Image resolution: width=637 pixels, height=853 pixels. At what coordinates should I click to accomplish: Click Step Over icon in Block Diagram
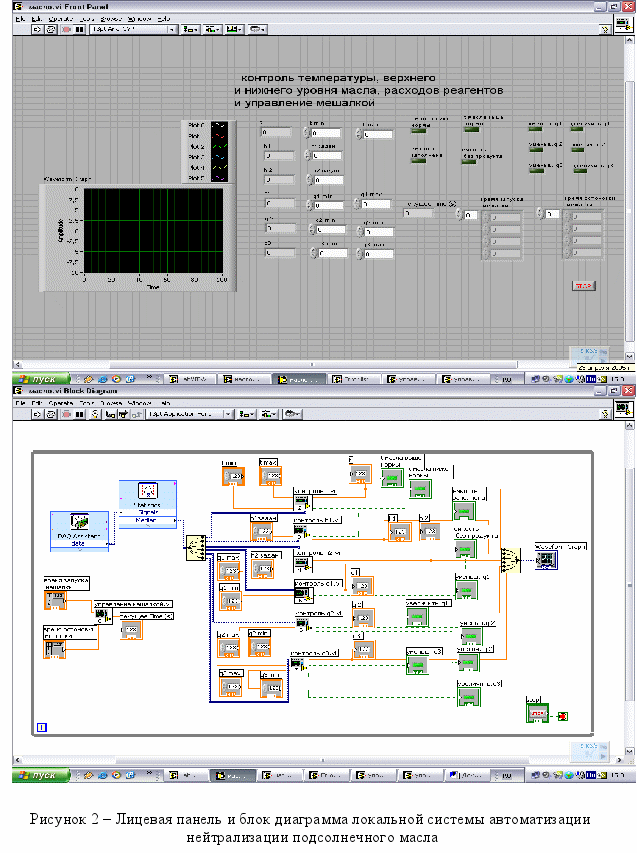pyautogui.click(x=123, y=415)
